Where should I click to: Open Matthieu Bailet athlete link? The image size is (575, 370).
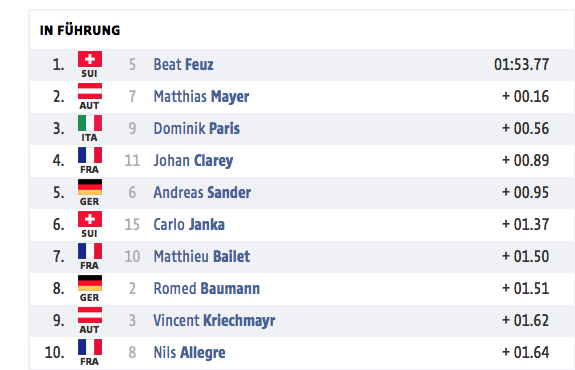click(x=202, y=256)
